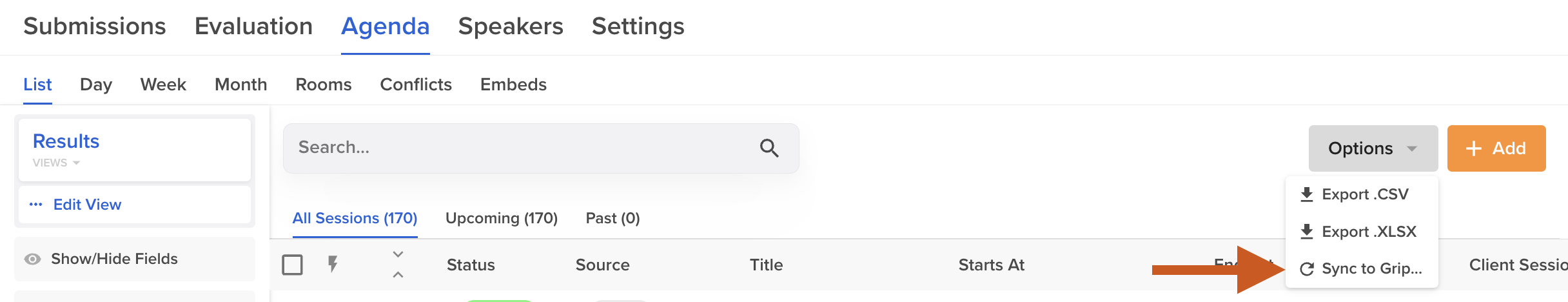Tick the select-all sessions checkbox
Viewport: 1568px width, 302px height.
292,265
